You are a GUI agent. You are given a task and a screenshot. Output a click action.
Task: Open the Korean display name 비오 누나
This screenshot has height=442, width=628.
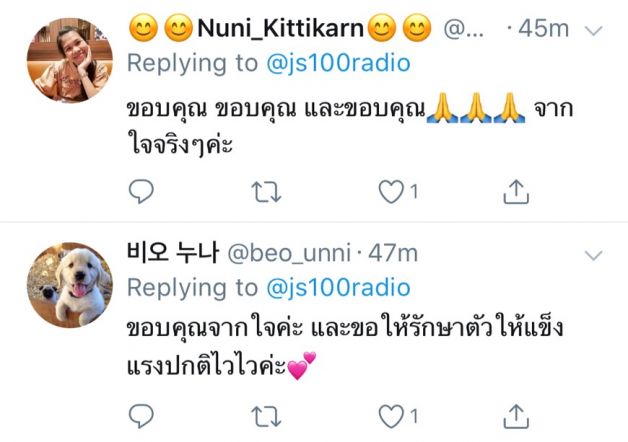[x=173, y=253]
